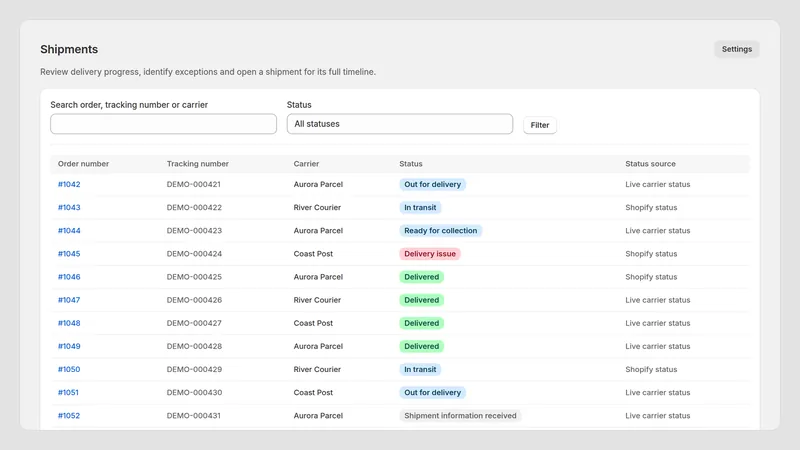The image size is (800, 450).
Task: Open order #1047
Action: tap(69, 300)
